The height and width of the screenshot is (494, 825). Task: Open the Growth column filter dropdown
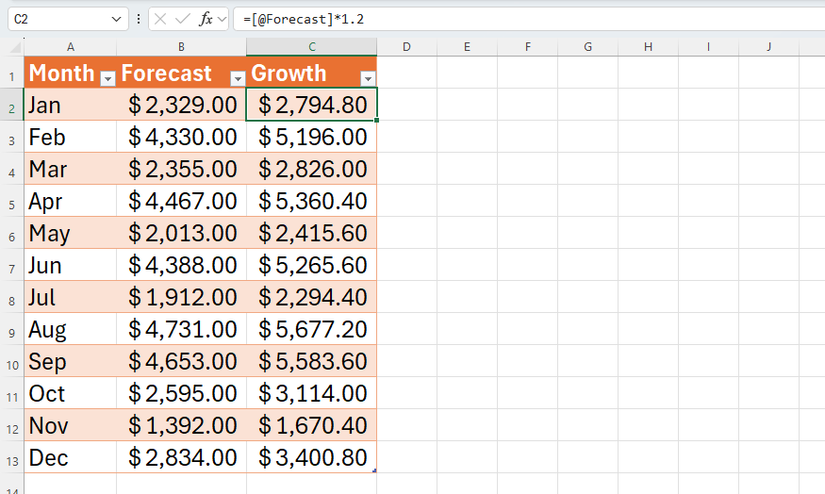[368, 79]
